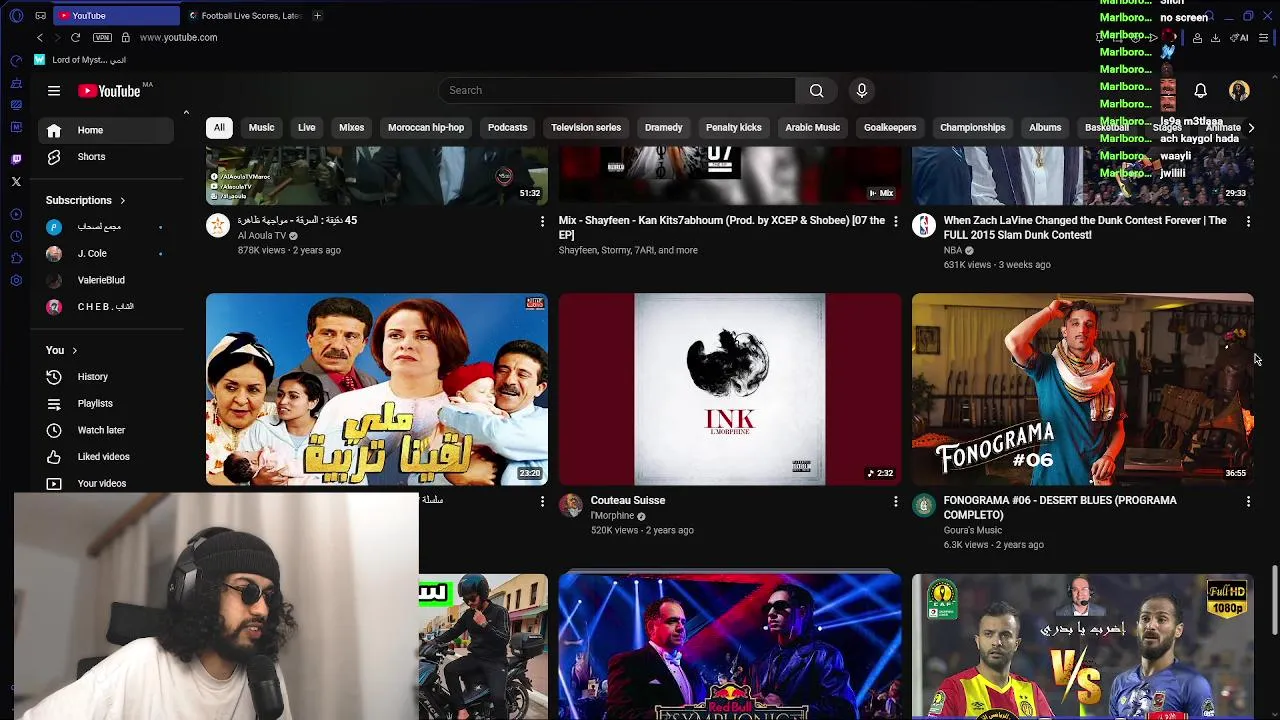Expand the Subscriptions section chevron
The height and width of the screenshot is (720, 1280).
coord(122,201)
